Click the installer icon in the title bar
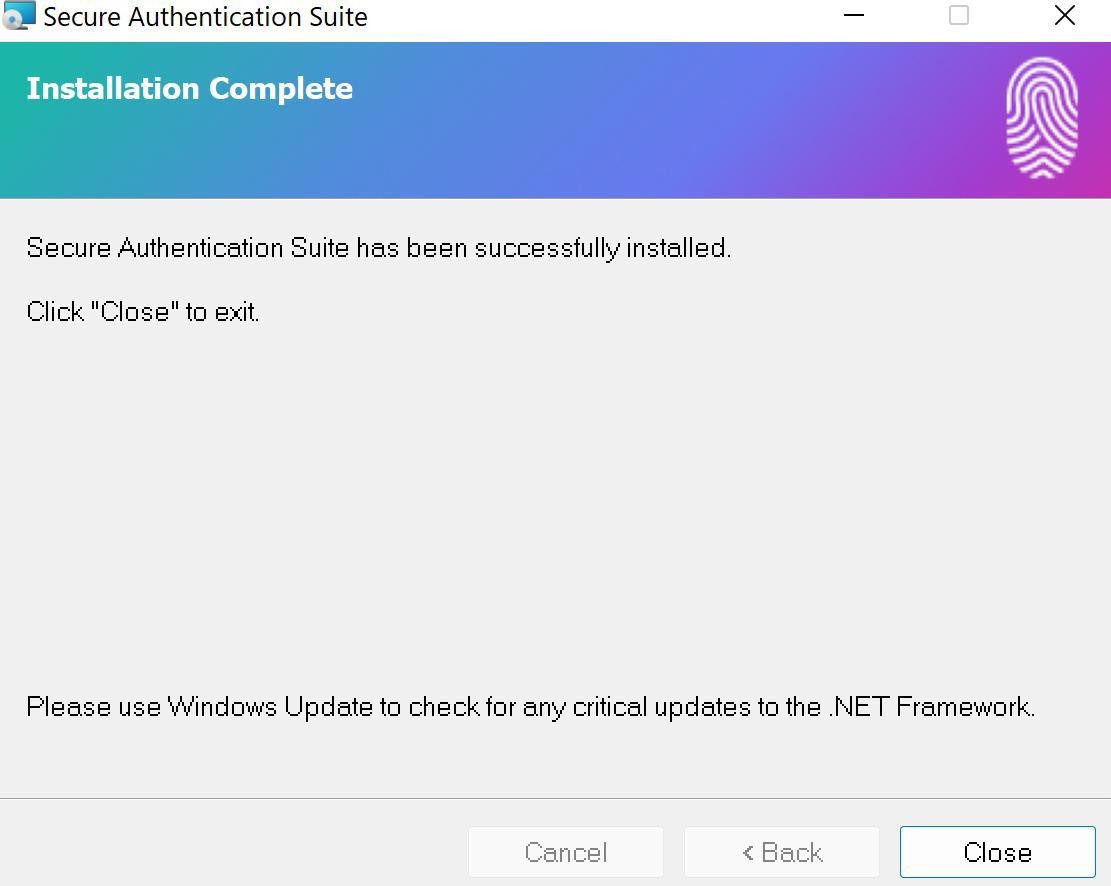The image size is (1111, 886). [x=18, y=15]
